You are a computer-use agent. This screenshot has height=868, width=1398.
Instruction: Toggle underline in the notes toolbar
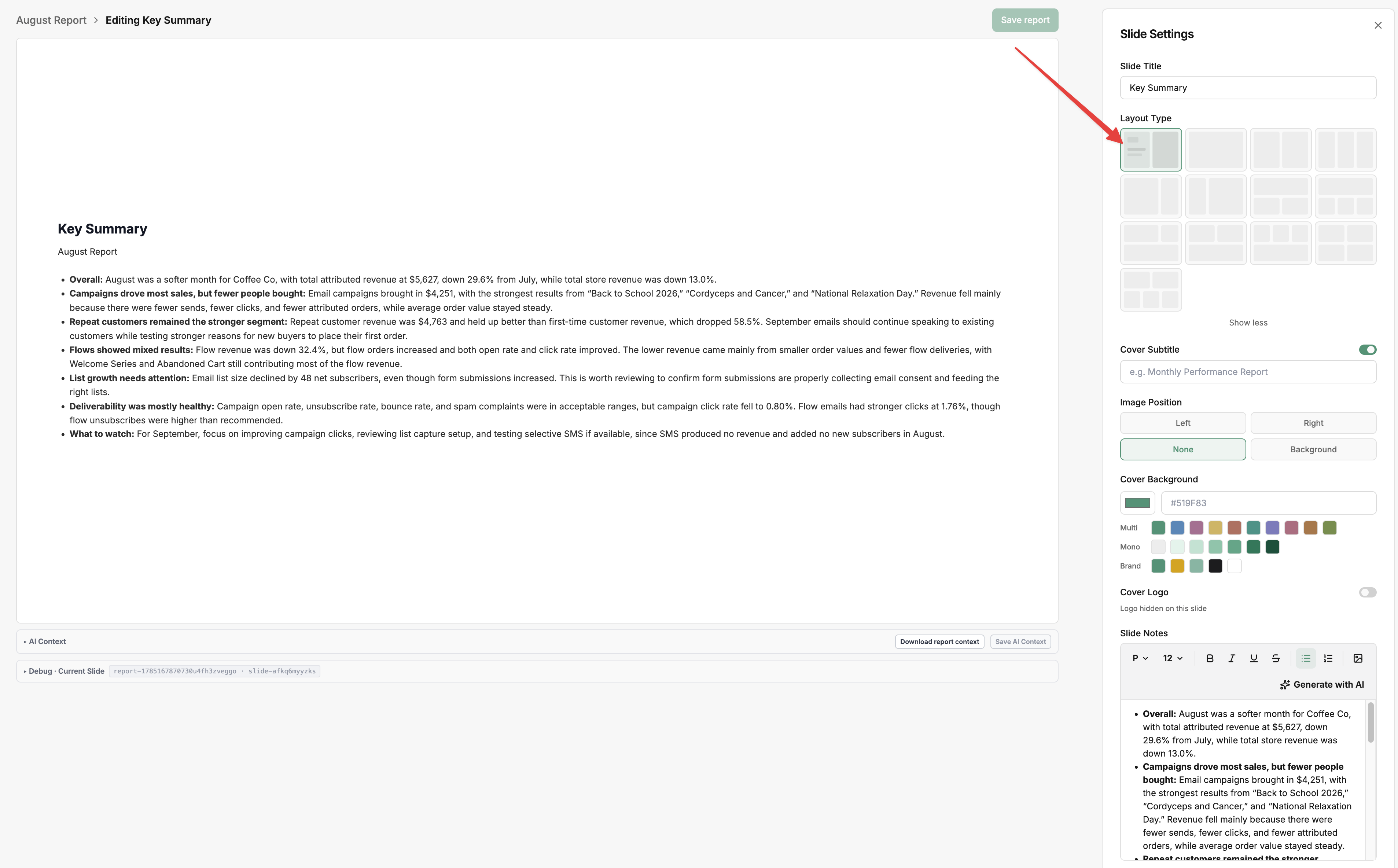pos(1253,658)
